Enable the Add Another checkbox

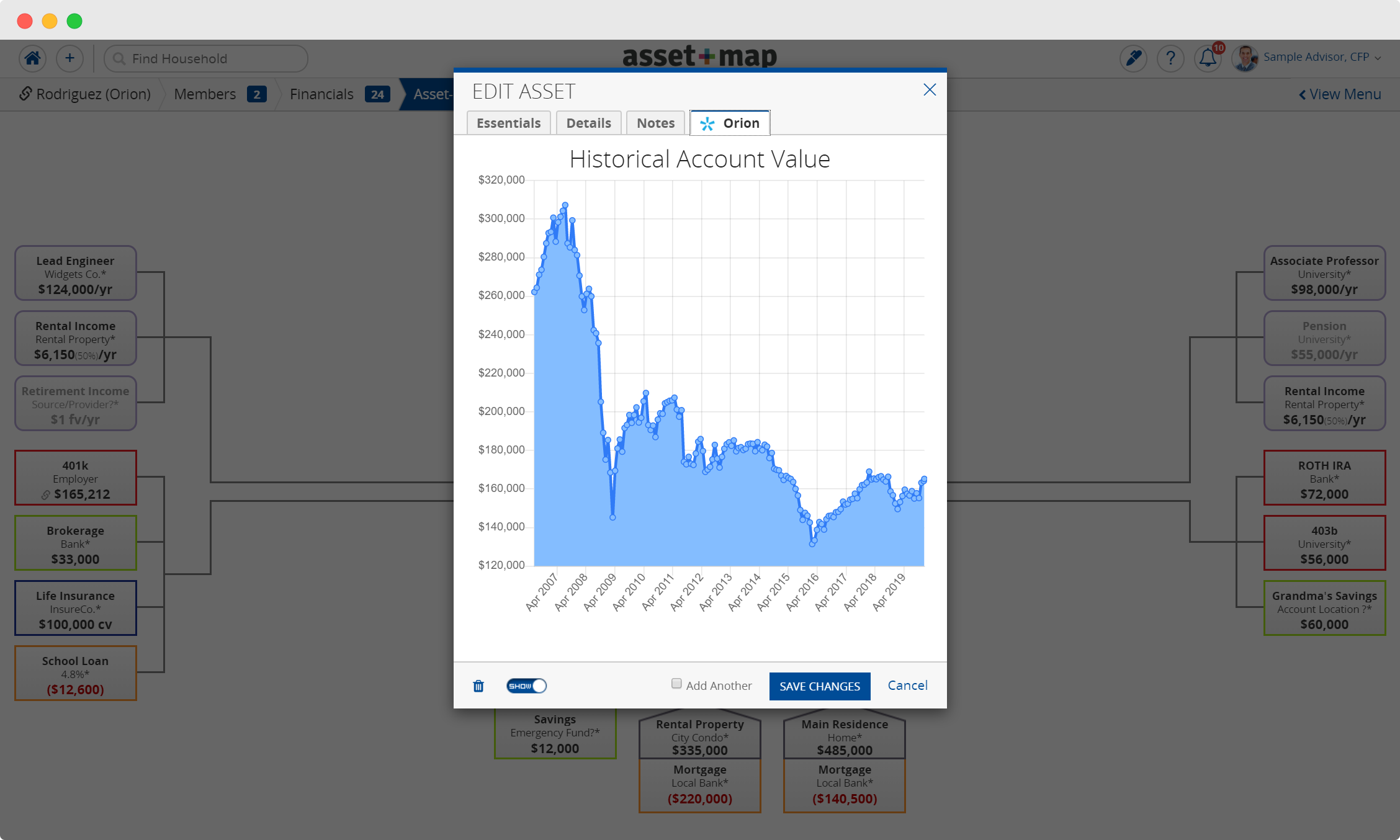pyautogui.click(x=676, y=683)
